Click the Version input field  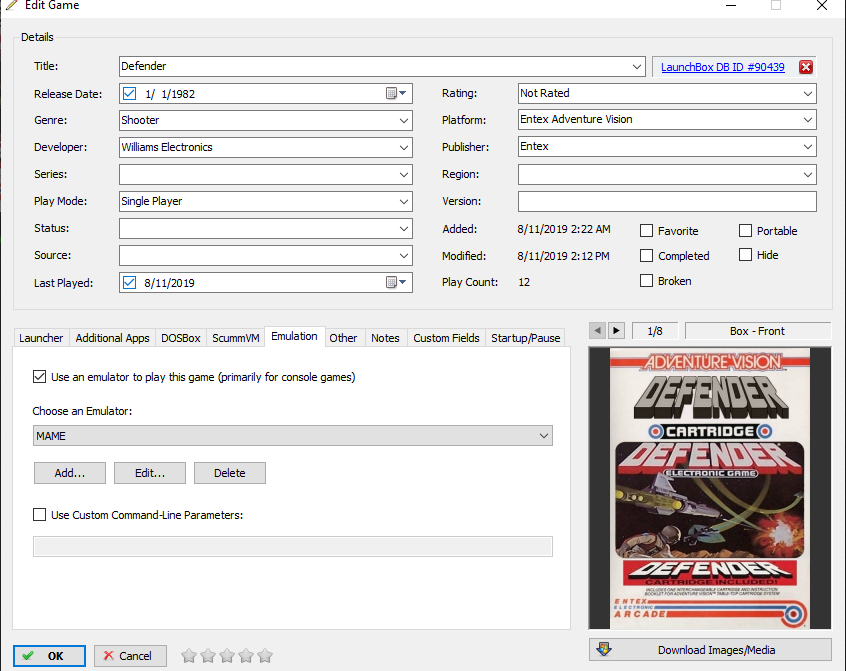[667, 201]
